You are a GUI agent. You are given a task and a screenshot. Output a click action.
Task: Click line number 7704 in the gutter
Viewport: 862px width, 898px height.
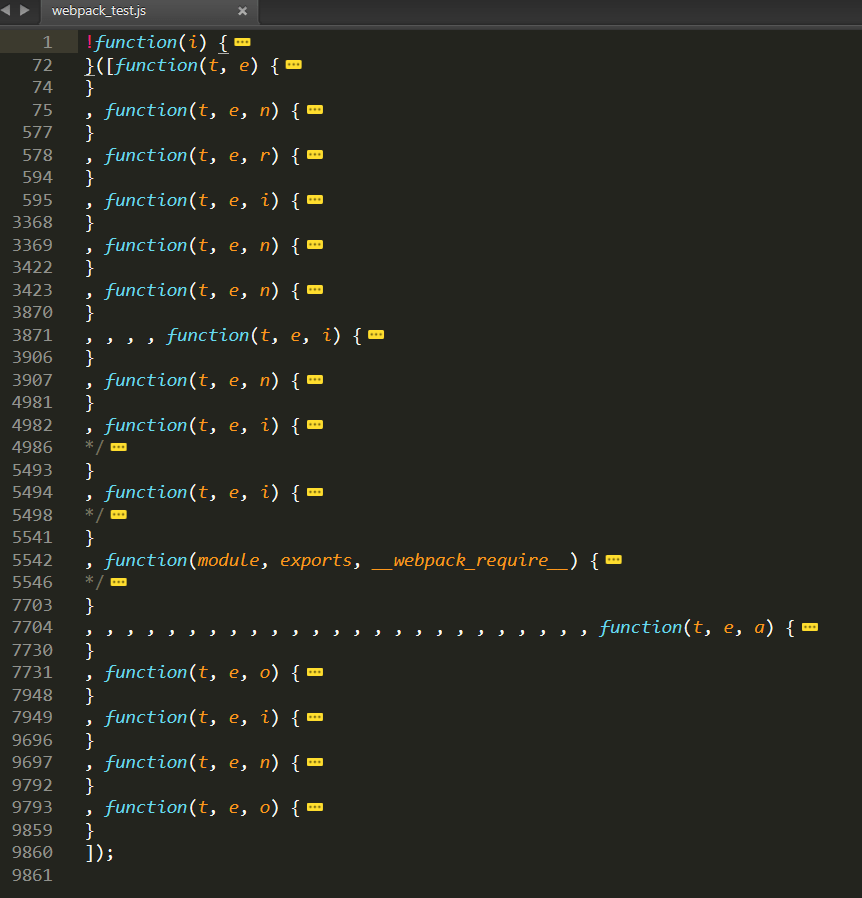click(x=32, y=627)
